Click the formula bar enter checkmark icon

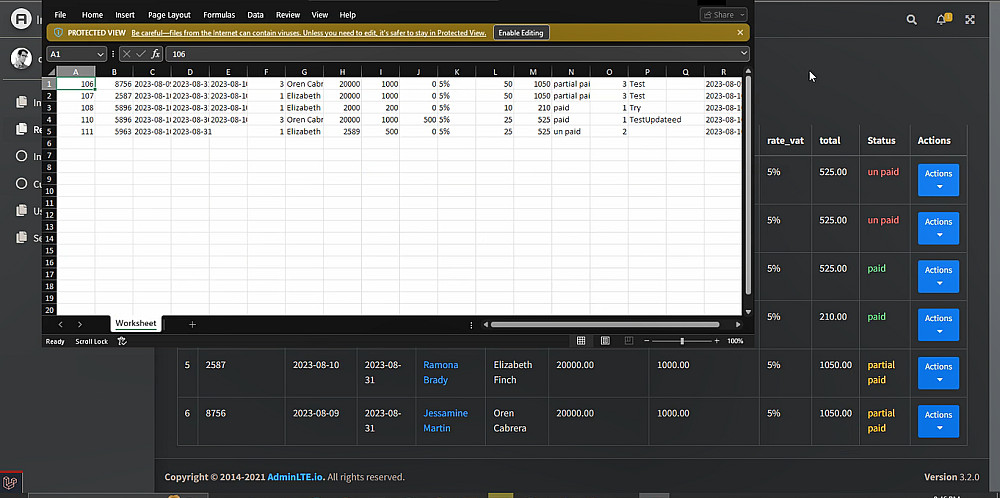pyautogui.click(x=141, y=54)
